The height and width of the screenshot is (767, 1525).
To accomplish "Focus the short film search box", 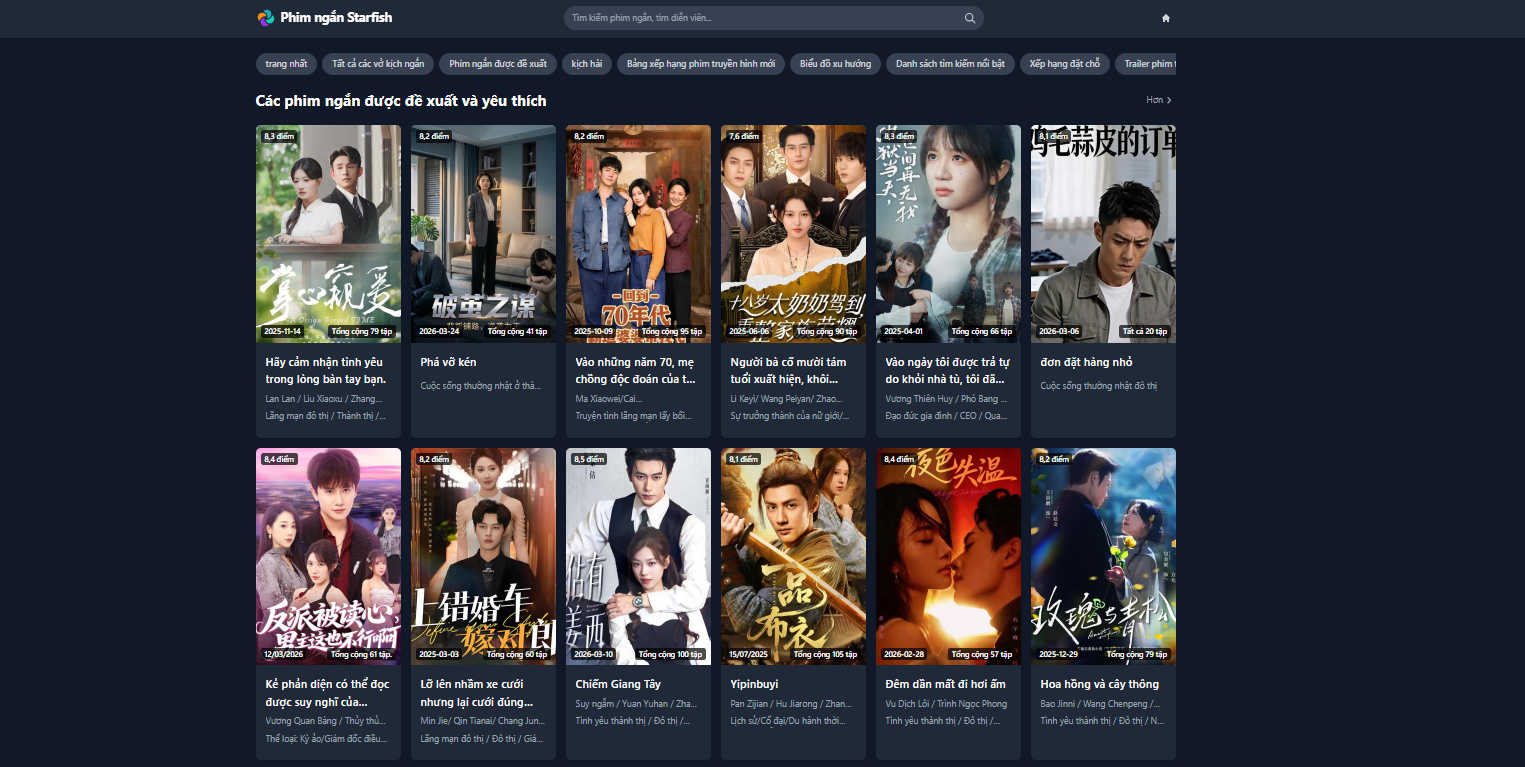I will tap(773, 18).
